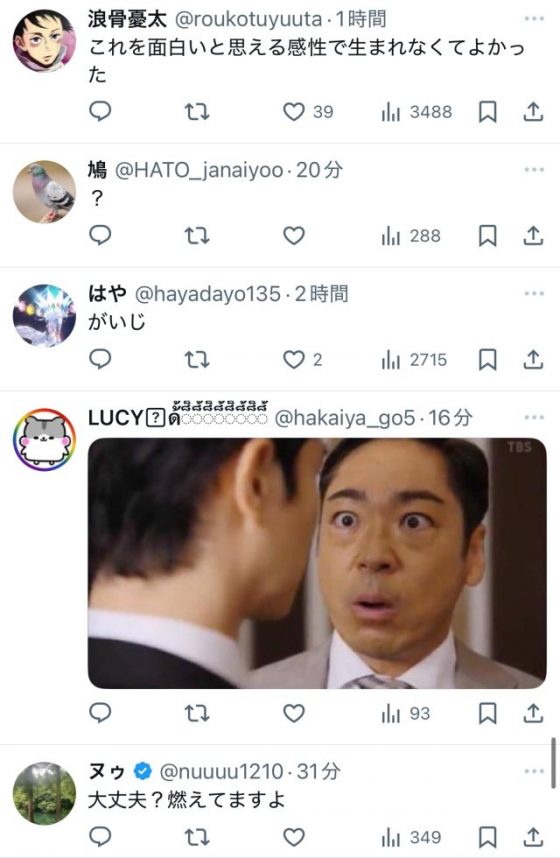This screenshot has width=560, height=858.
Task: Expand more options for LUCY's tweet
Action: click(534, 418)
